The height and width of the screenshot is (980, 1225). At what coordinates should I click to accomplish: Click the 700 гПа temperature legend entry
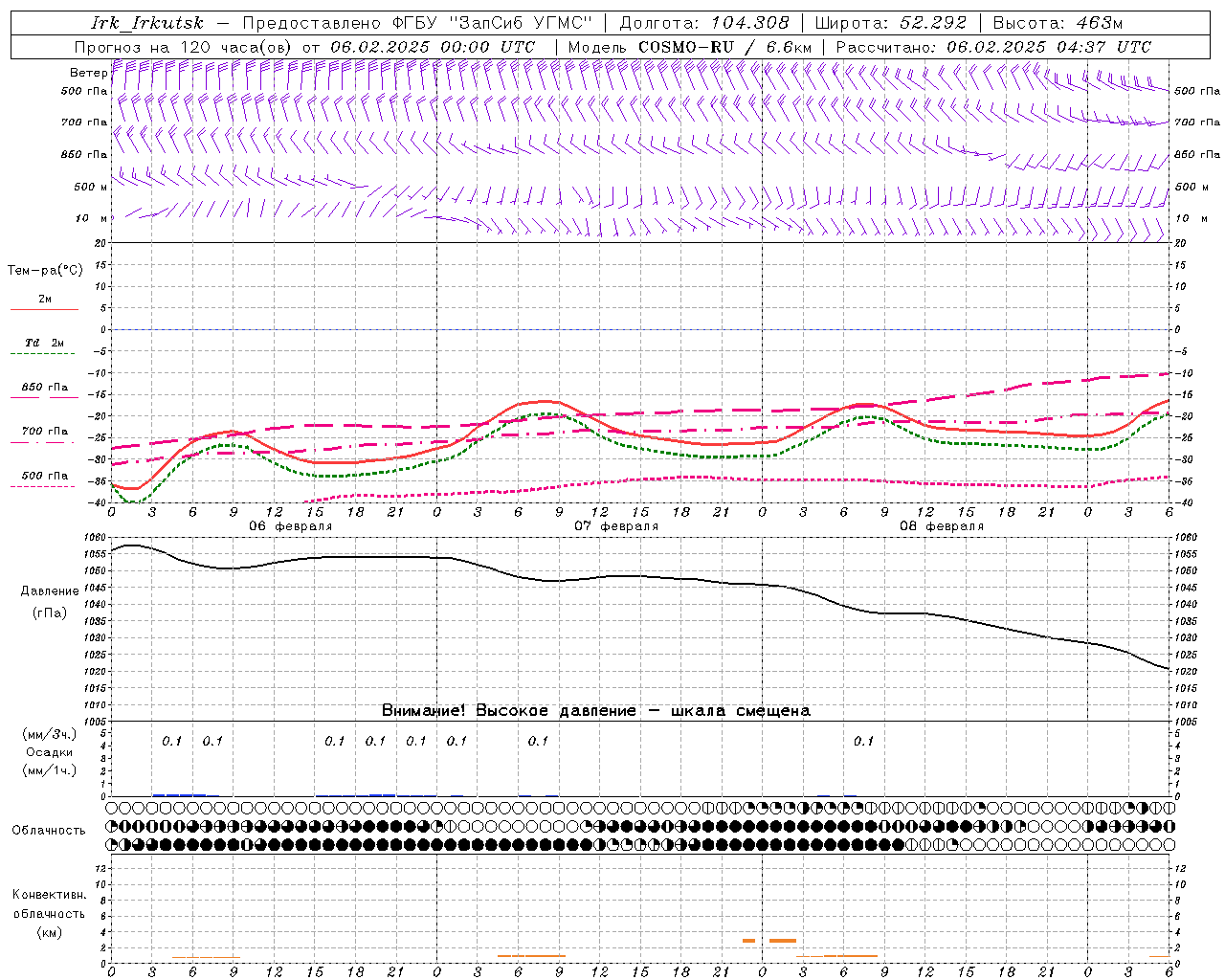tap(45, 432)
